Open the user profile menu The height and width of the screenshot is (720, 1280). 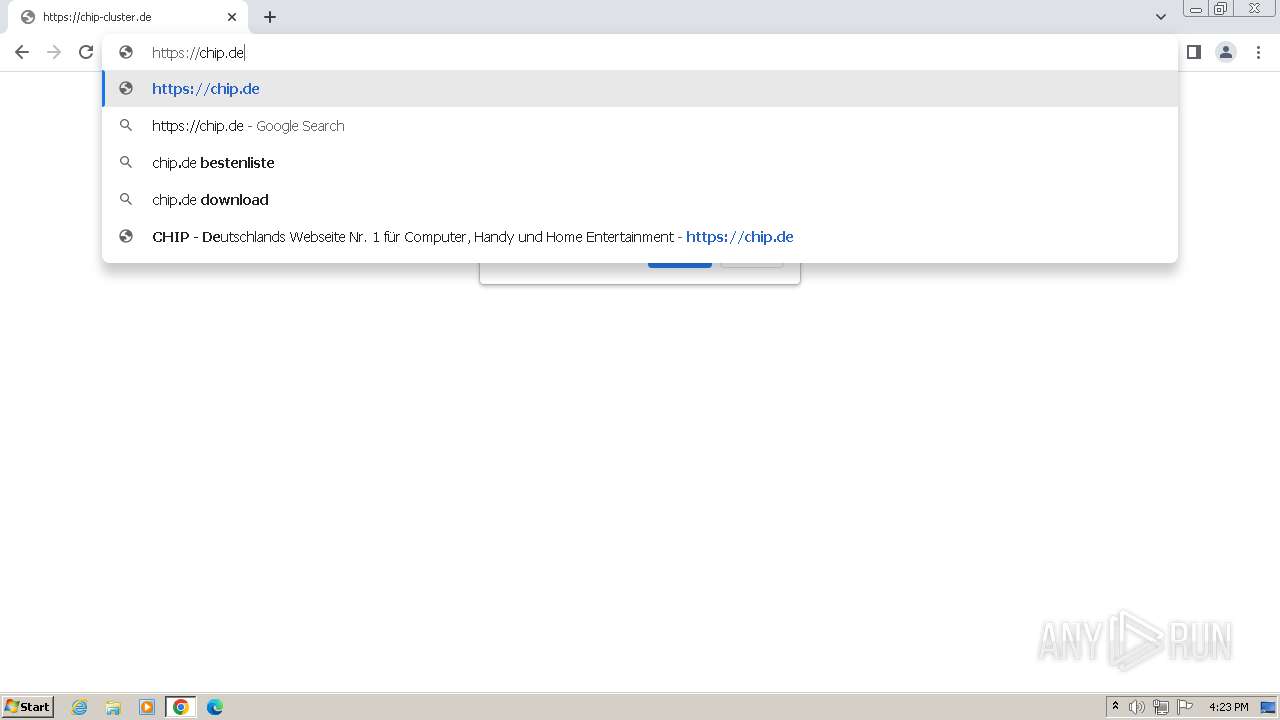[x=1226, y=52]
